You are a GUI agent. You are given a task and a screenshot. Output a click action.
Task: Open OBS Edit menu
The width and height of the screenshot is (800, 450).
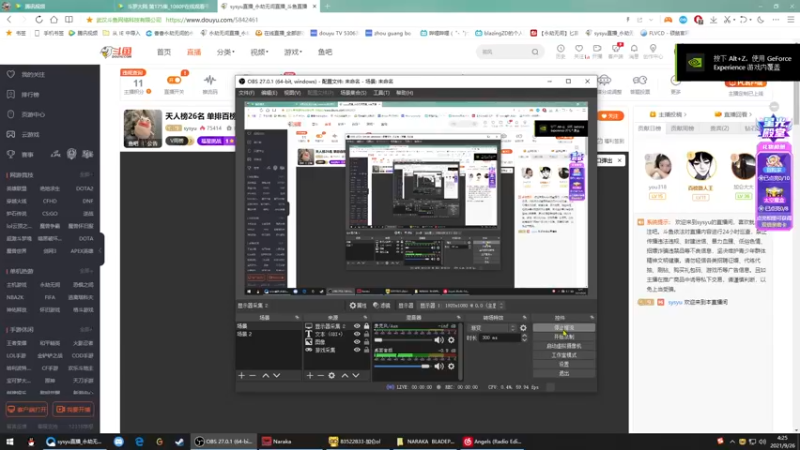click(269, 93)
